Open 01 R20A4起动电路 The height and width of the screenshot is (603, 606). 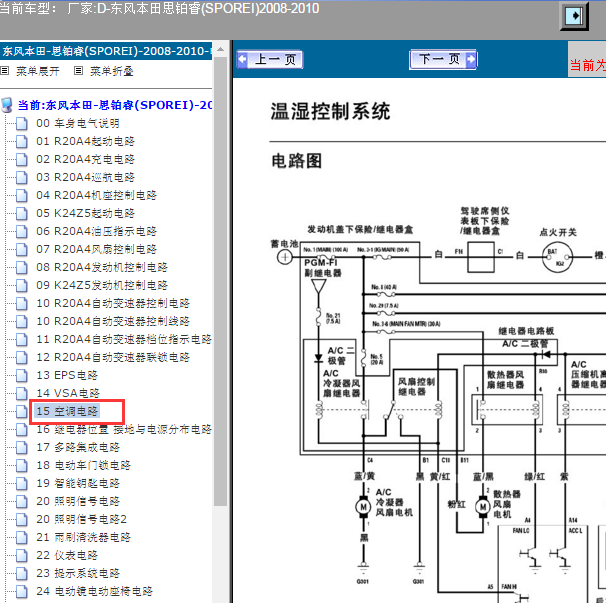point(85,141)
